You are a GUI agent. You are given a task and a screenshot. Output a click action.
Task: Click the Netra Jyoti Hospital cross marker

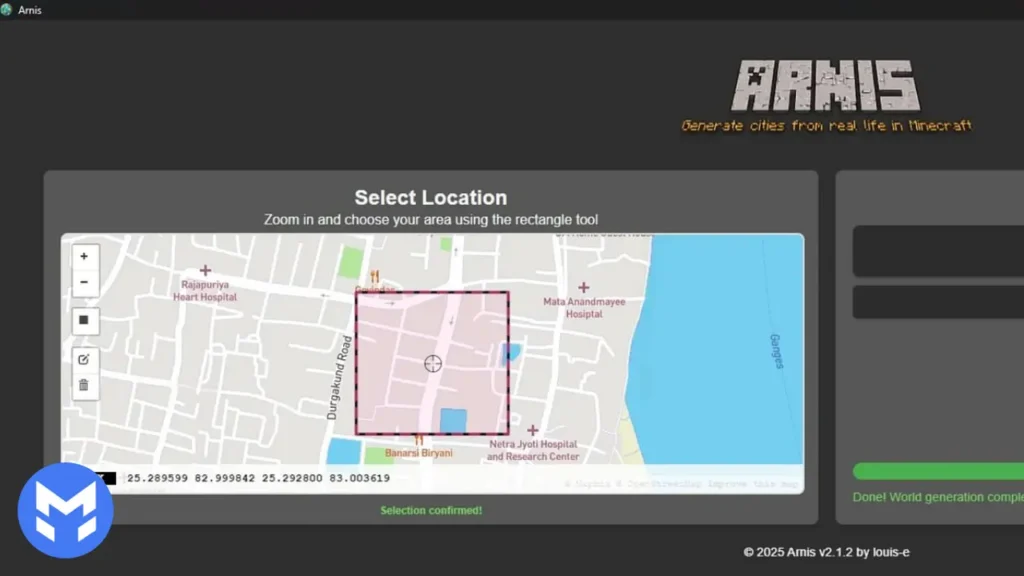pos(532,430)
